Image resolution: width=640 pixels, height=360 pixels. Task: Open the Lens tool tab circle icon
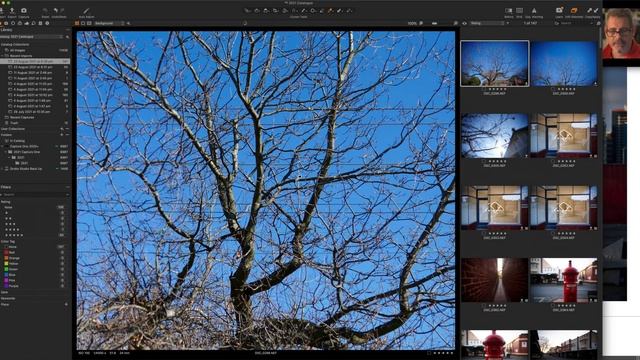click(13, 23)
